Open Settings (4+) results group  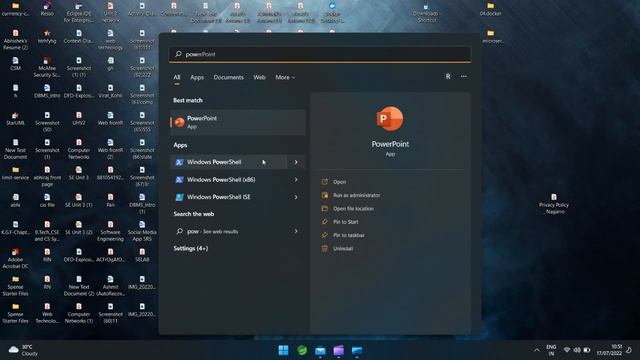(x=191, y=248)
